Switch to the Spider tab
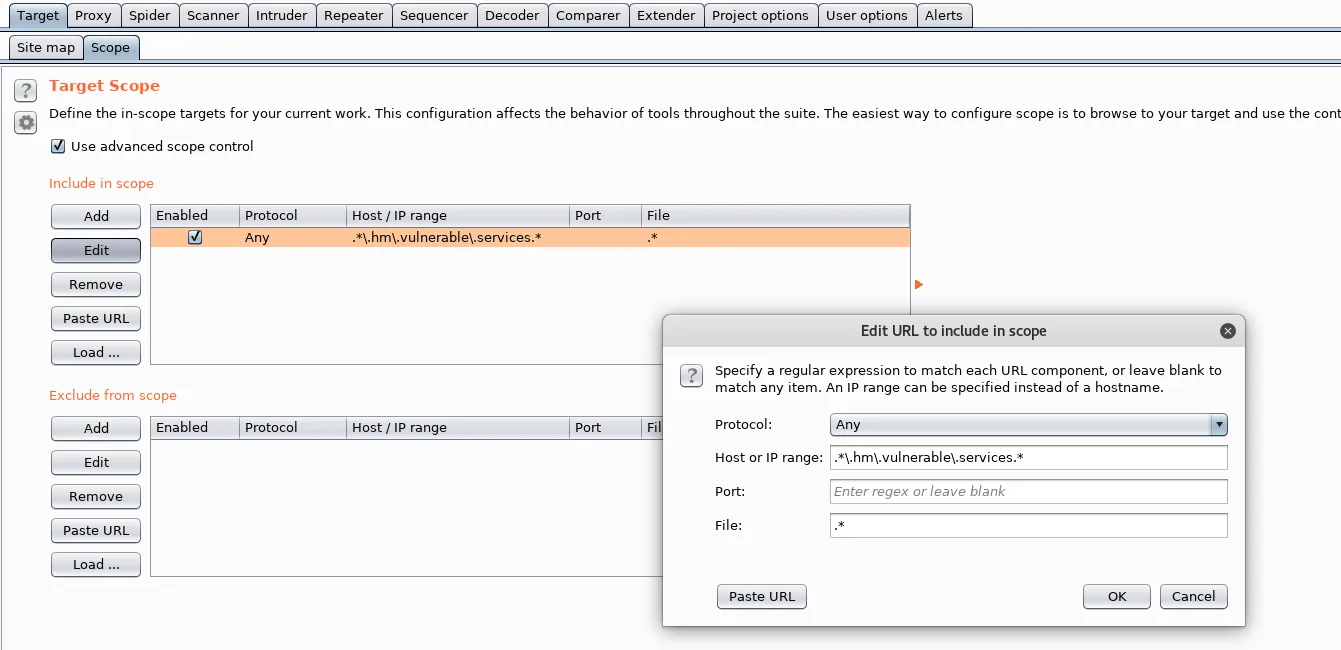Screen dimensions: 1341x650 (150, 15)
